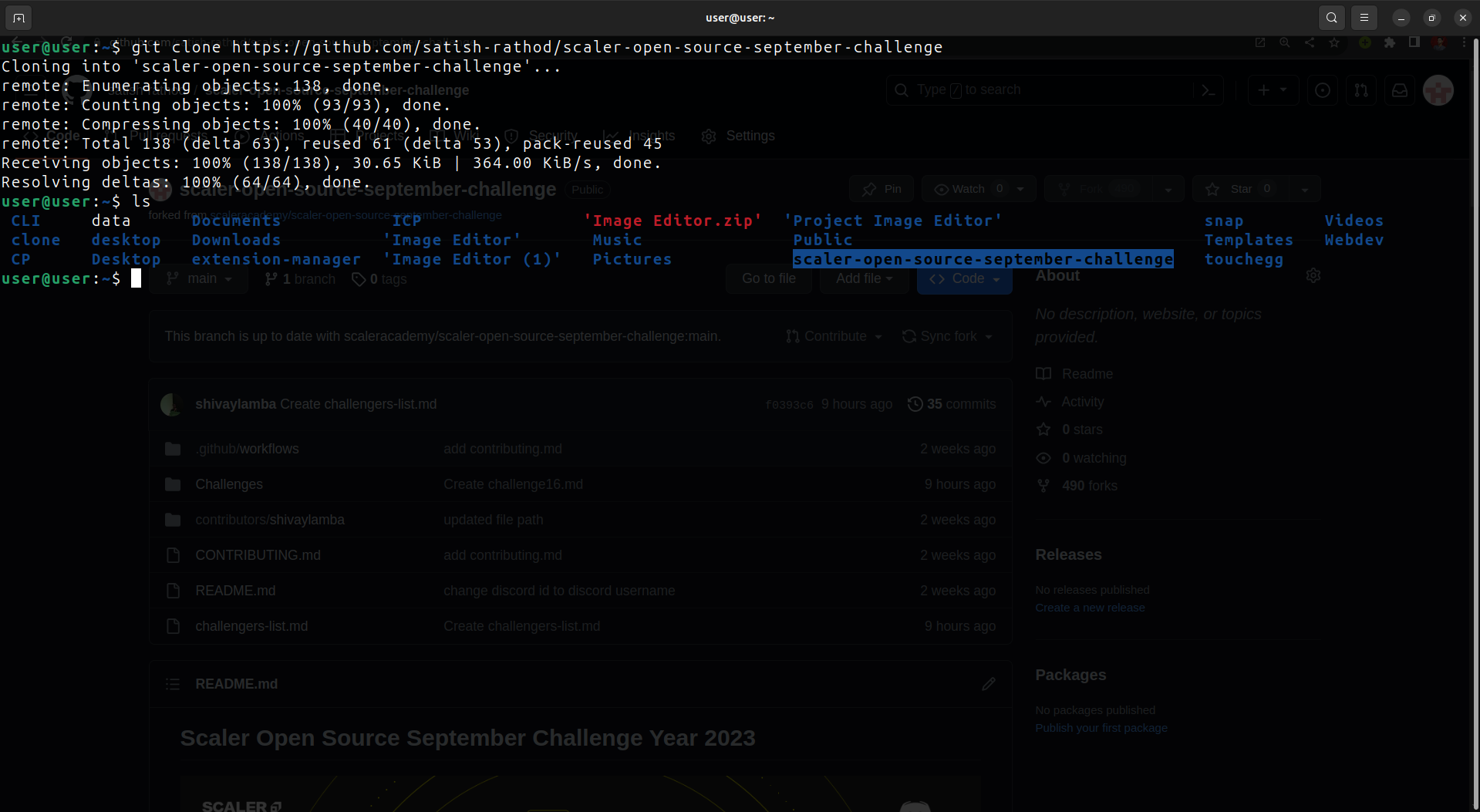Click the pull requests icon in GitHub header
The image size is (1480, 812).
pos(1360,90)
